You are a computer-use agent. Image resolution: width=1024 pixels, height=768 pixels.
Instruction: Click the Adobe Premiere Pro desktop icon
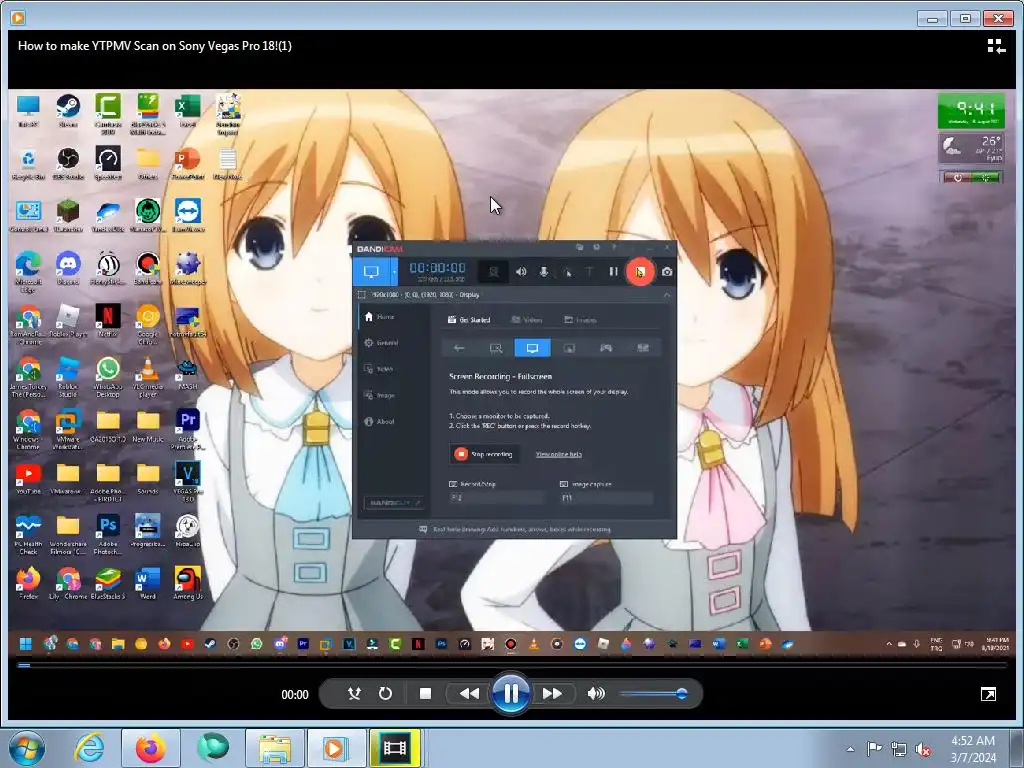[x=187, y=429]
